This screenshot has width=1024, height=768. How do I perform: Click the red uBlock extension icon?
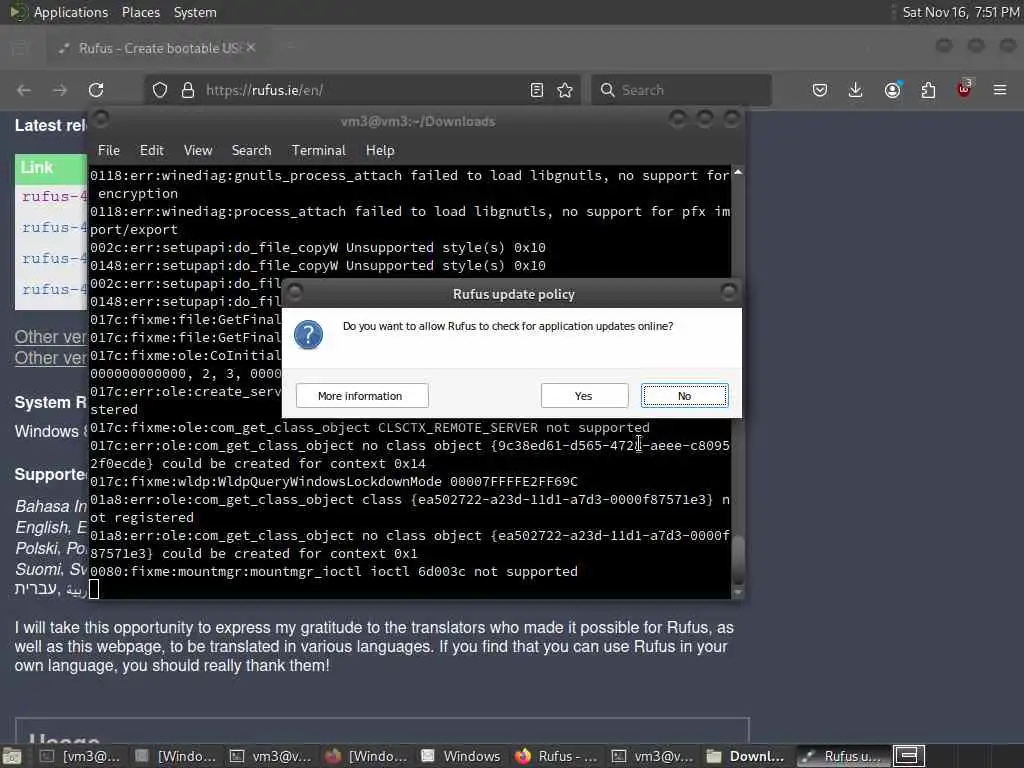[964, 89]
